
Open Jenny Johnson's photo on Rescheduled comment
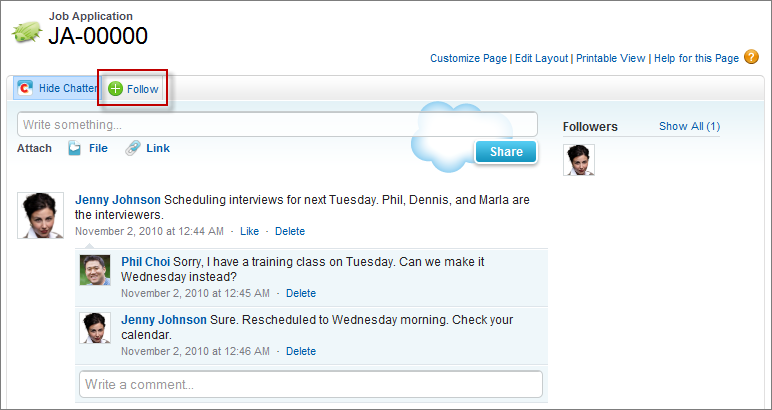95,328
